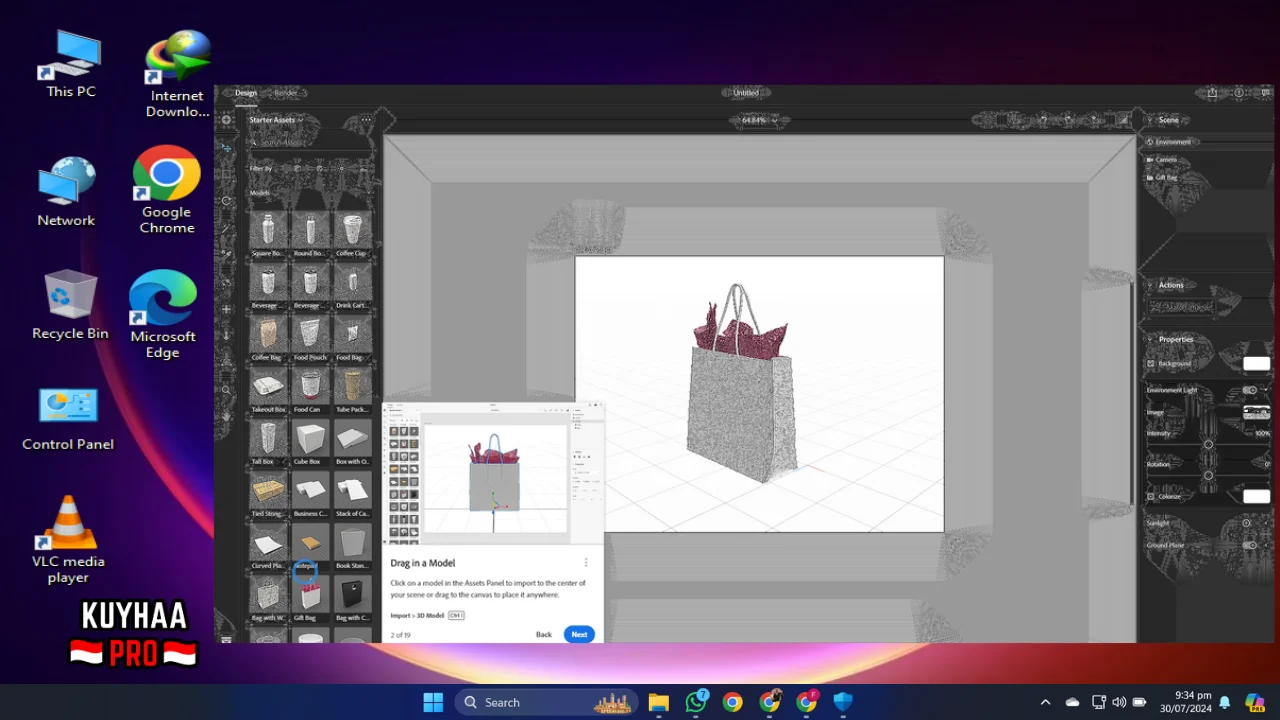Select the Zoom magnifier tool
This screenshot has height=720, width=1280.
[228, 390]
